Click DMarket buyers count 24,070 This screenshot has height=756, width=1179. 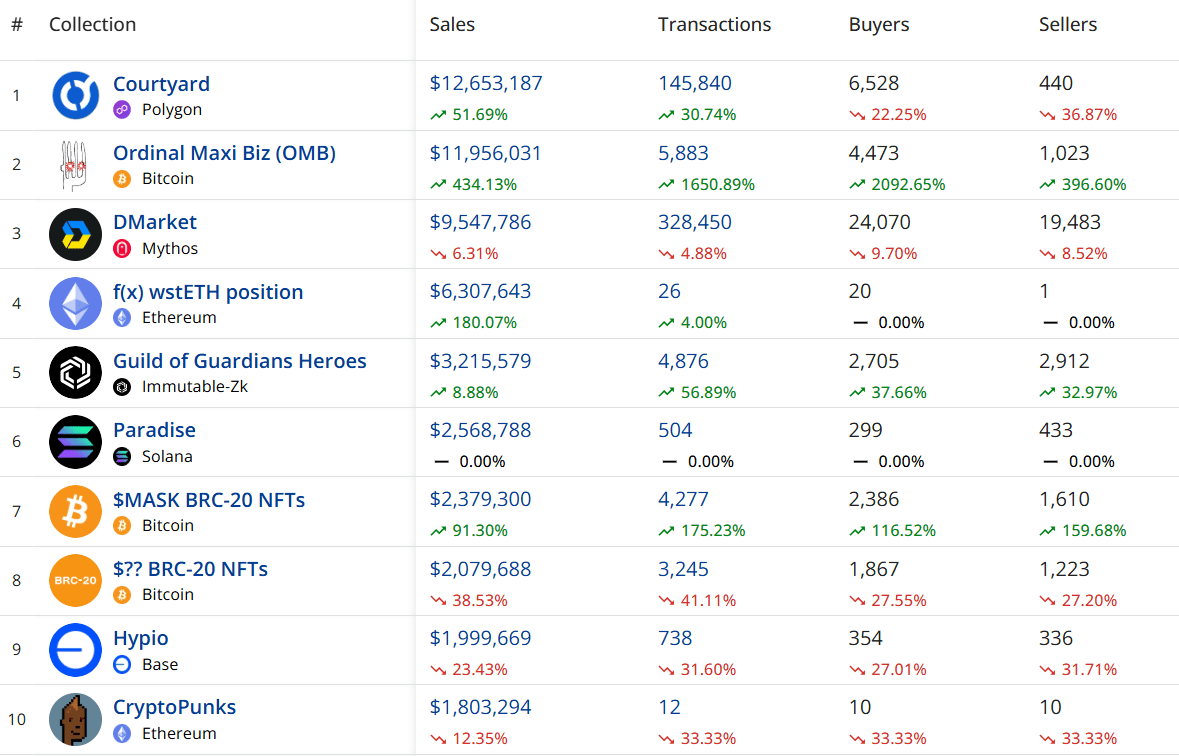880,223
